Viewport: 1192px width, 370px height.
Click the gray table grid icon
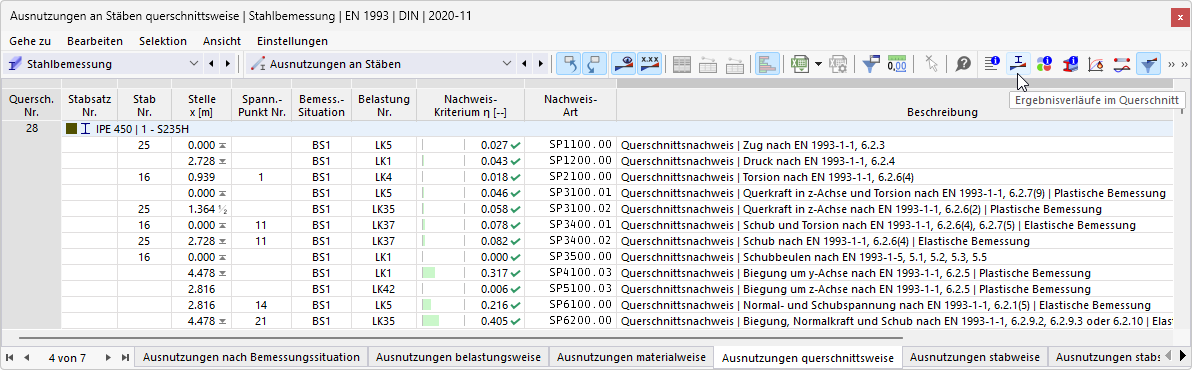(683, 64)
